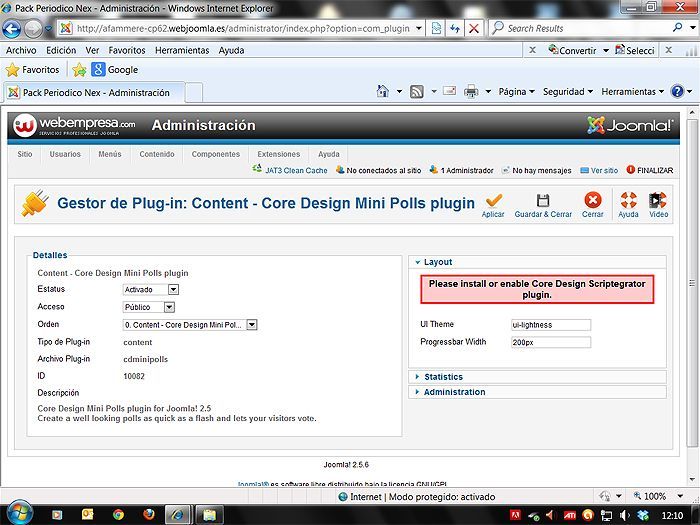Click the search magnifier icon
The height and width of the screenshot is (525, 700).
pyautogui.click(x=677, y=28)
